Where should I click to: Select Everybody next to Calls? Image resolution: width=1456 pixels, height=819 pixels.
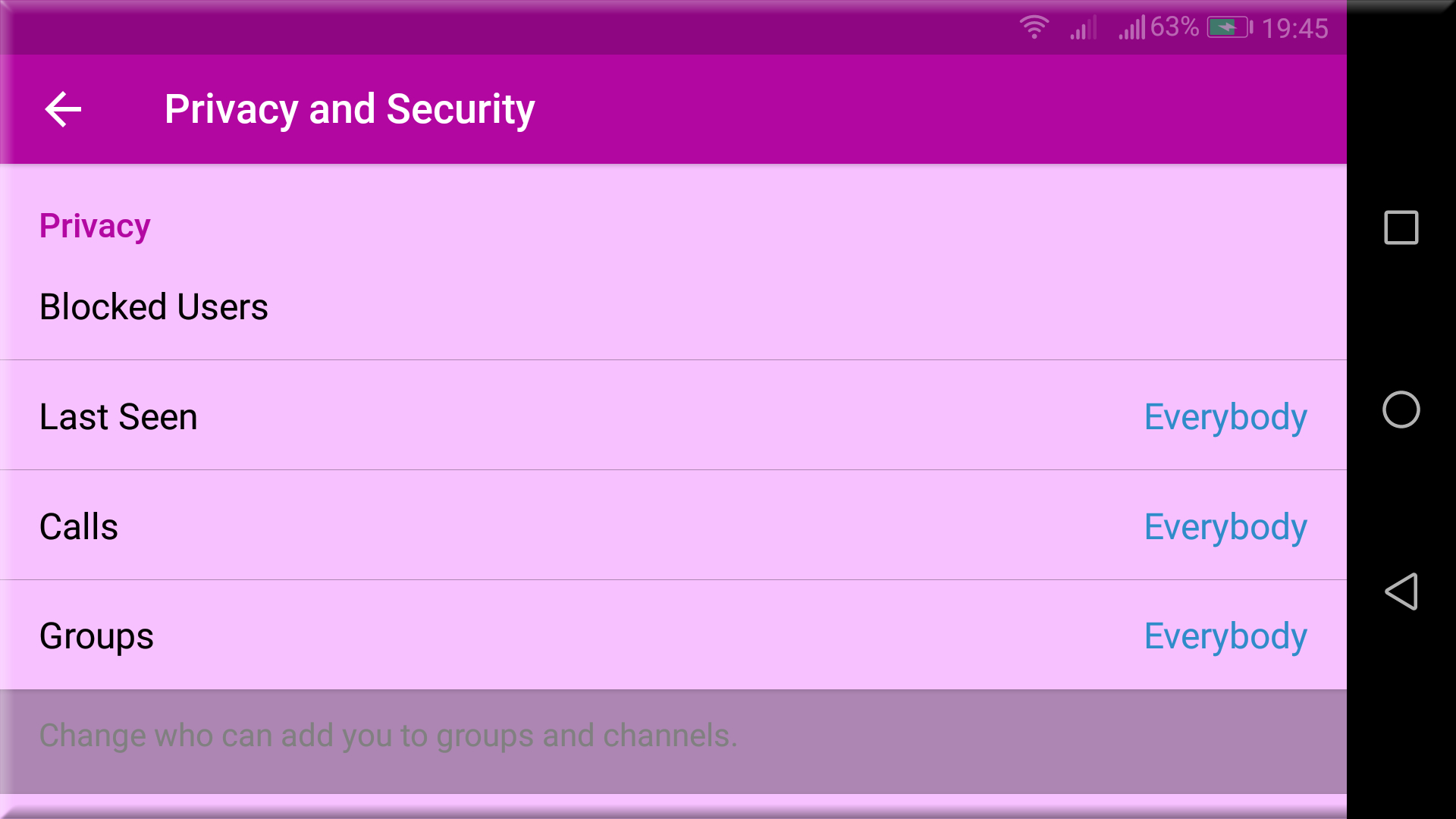1225,526
